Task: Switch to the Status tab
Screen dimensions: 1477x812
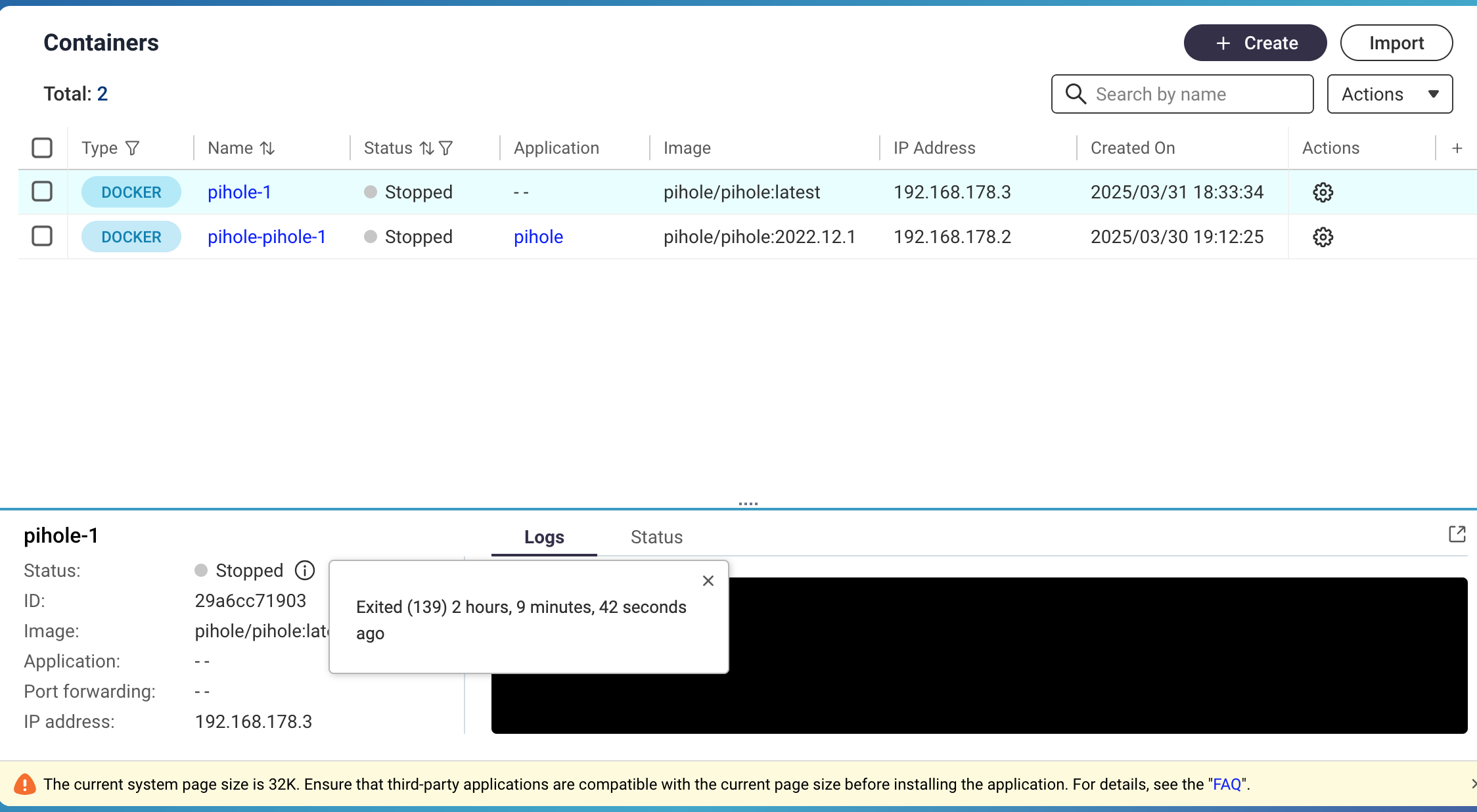Action: [x=656, y=537]
